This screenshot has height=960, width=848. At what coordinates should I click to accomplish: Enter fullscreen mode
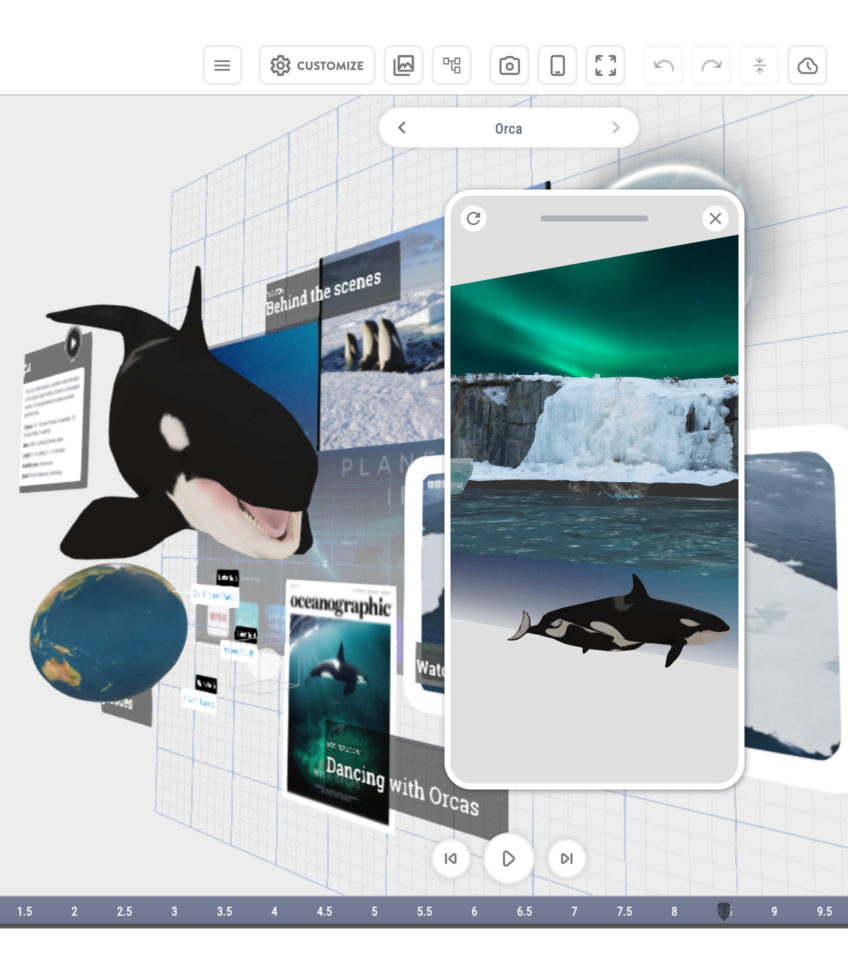(x=606, y=65)
